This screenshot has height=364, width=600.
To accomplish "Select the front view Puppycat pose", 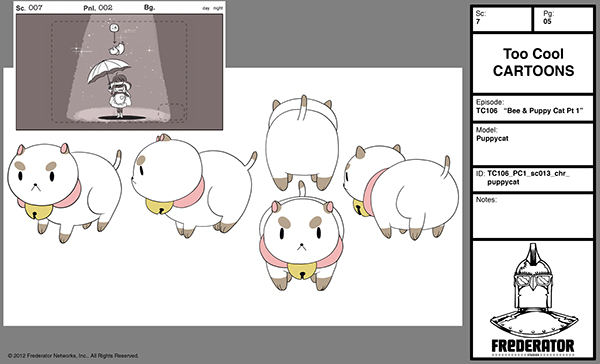I will click(302, 236).
